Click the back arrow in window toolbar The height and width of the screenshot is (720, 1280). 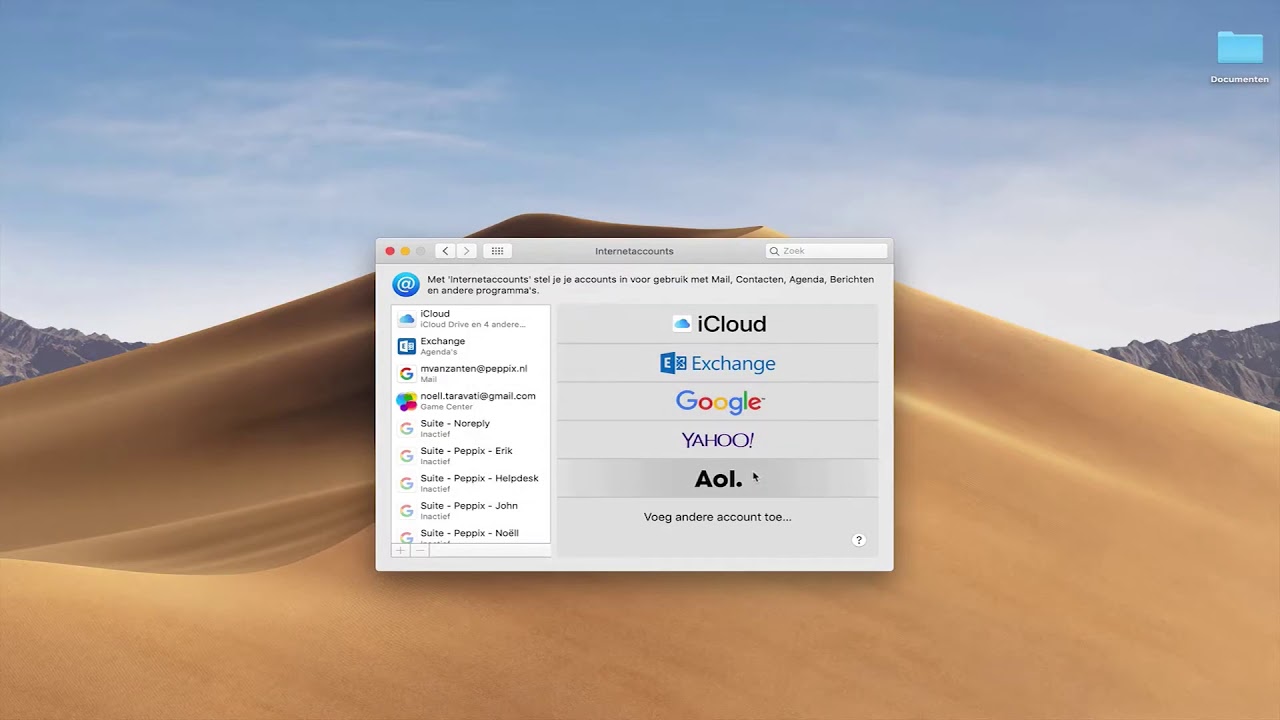coord(445,251)
